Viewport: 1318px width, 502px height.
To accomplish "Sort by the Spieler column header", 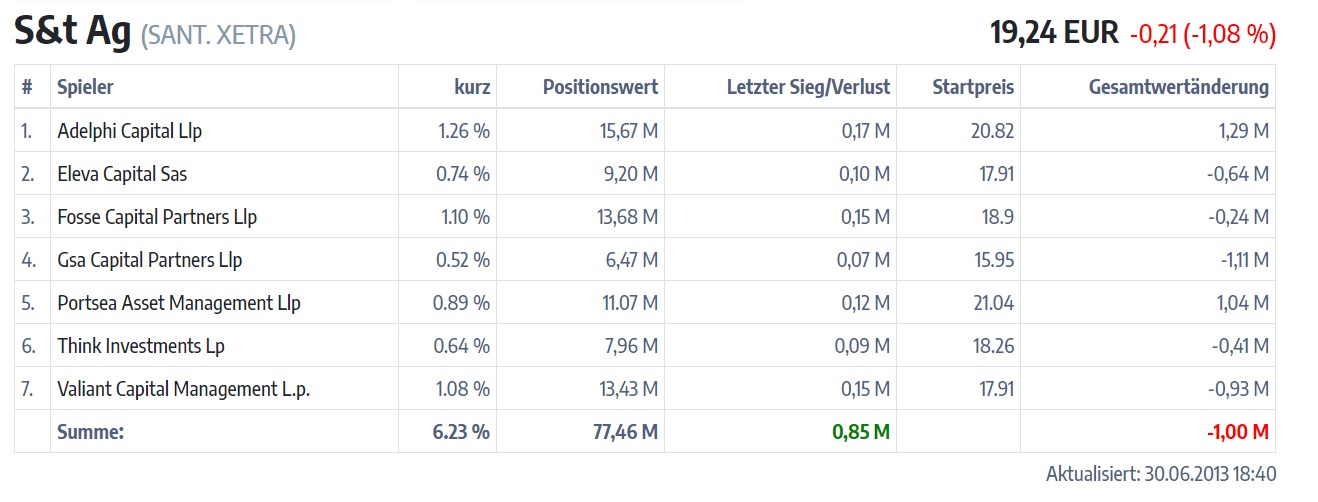I will pos(85,87).
